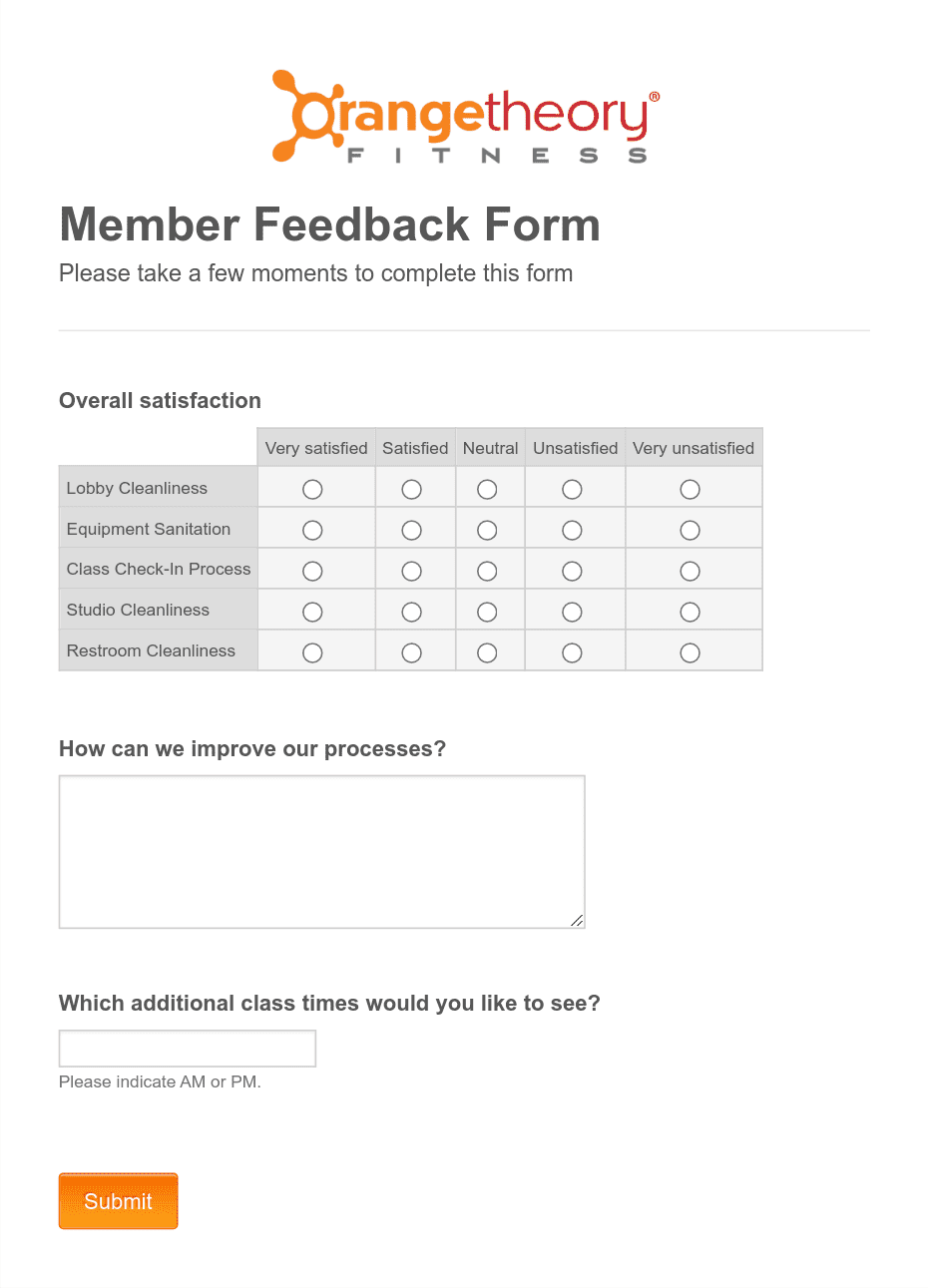The width and height of the screenshot is (928, 1288).
Task: Click the Overall satisfaction section label
Action: pyautogui.click(x=160, y=400)
